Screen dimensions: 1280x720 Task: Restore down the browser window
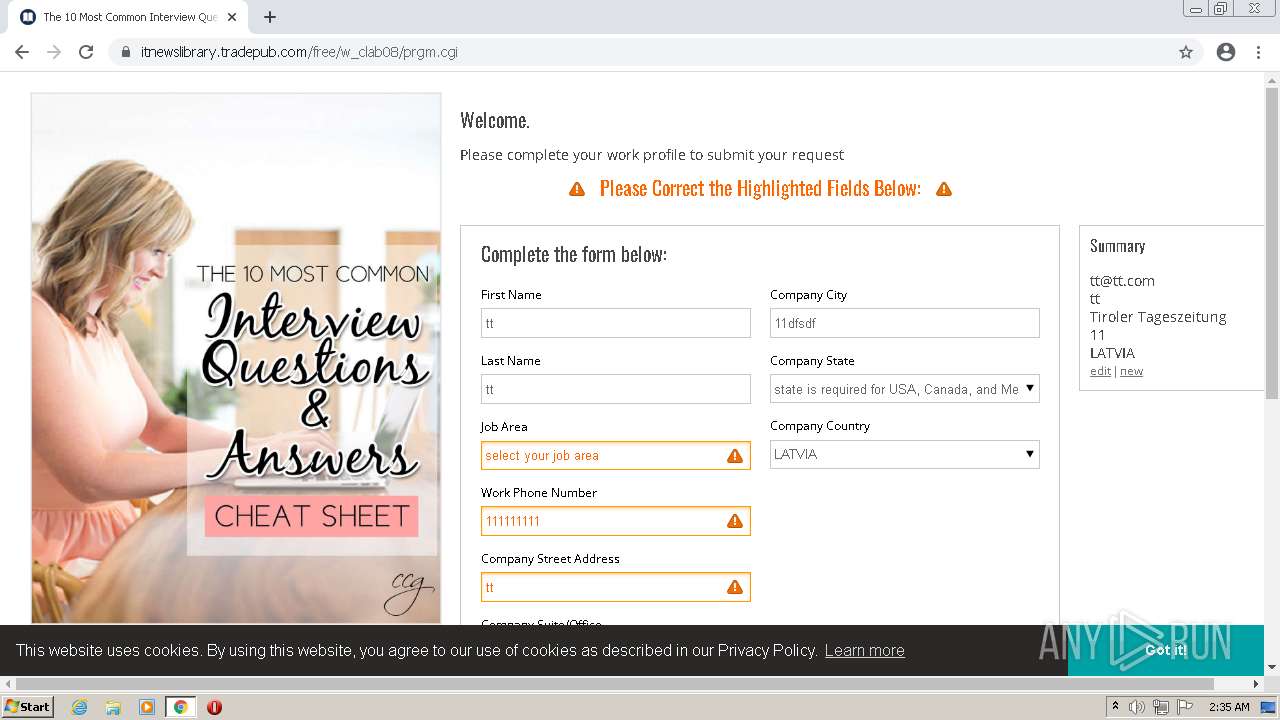pos(1221,9)
